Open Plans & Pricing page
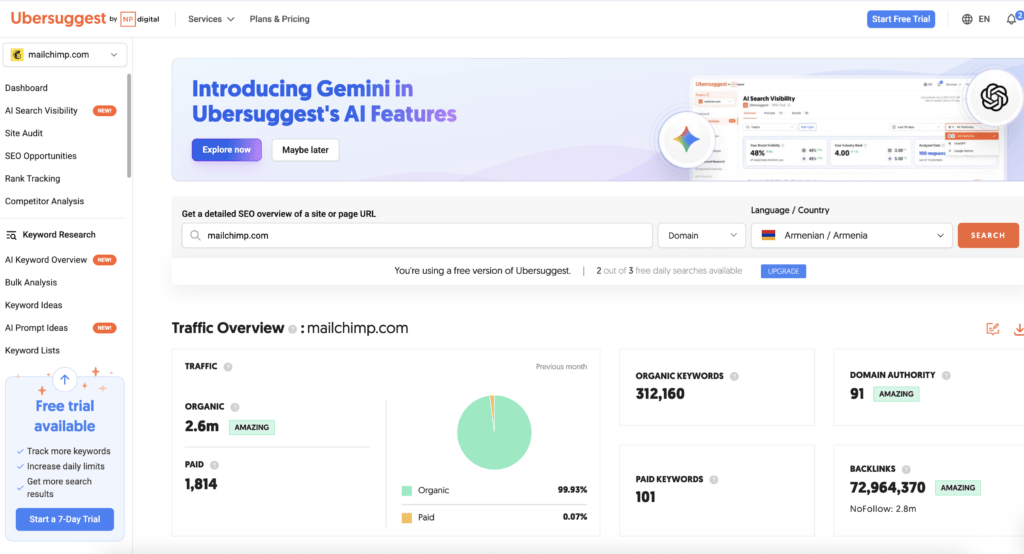Screen dimensions: 1024x554 pos(280,19)
